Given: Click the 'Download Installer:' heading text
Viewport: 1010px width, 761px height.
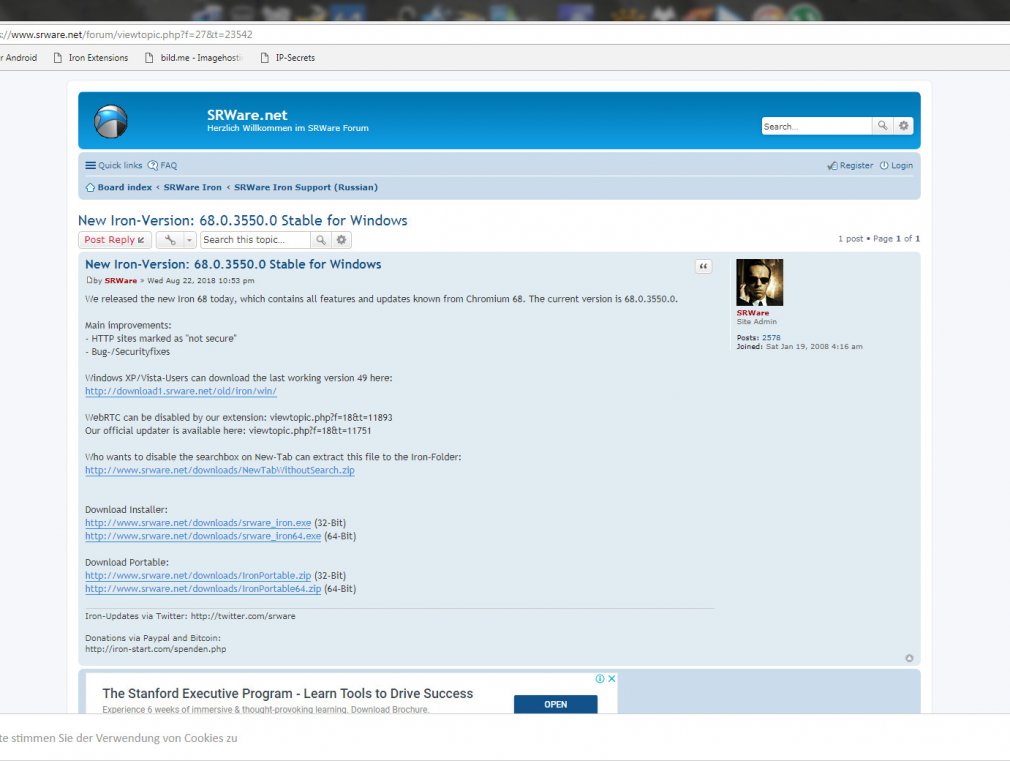Looking at the screenshot, I should 126,510.
